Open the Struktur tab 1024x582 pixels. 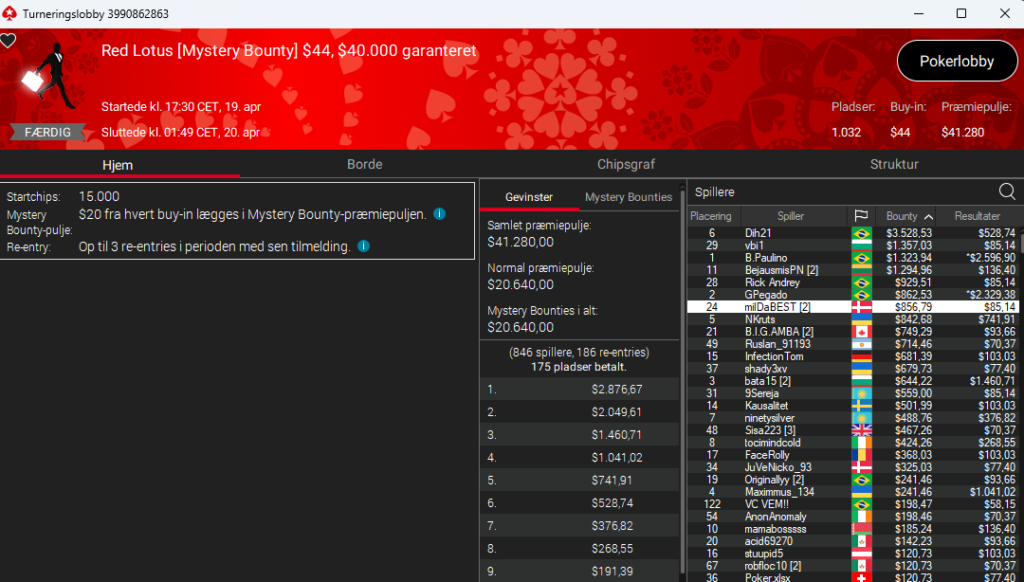coord(893,164)
